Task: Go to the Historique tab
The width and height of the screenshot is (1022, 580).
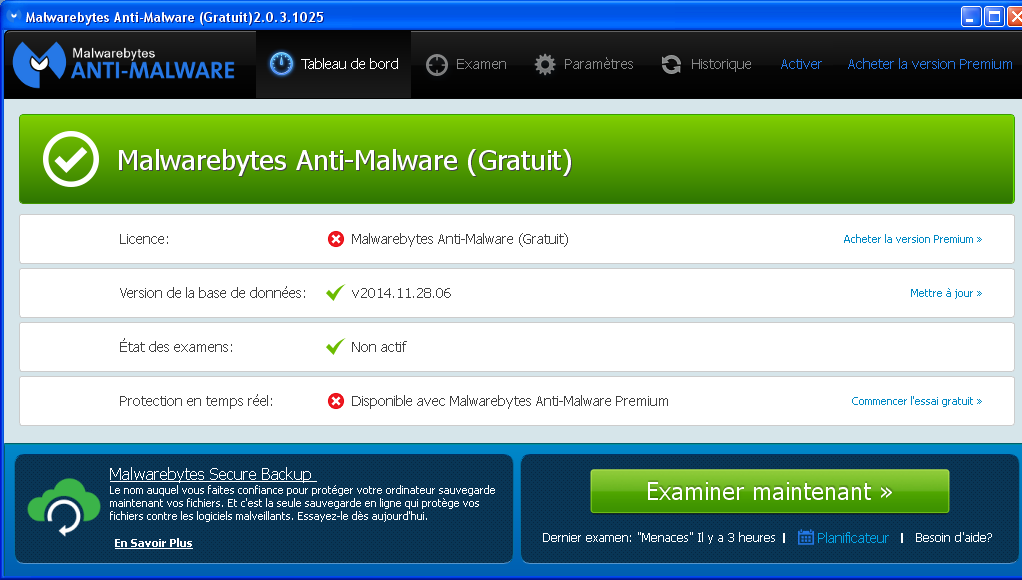Action: click(707, 64)
